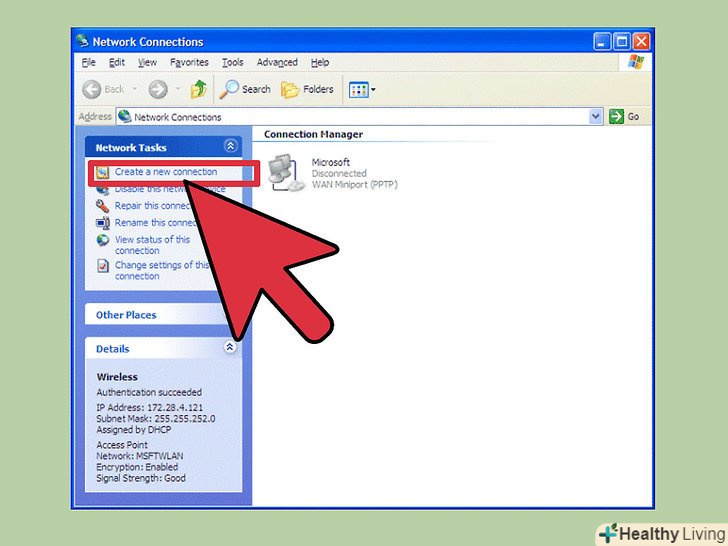Open the Views dropdown arrow
The width and height of the screenshot is (728, 546).
point(373,90)
